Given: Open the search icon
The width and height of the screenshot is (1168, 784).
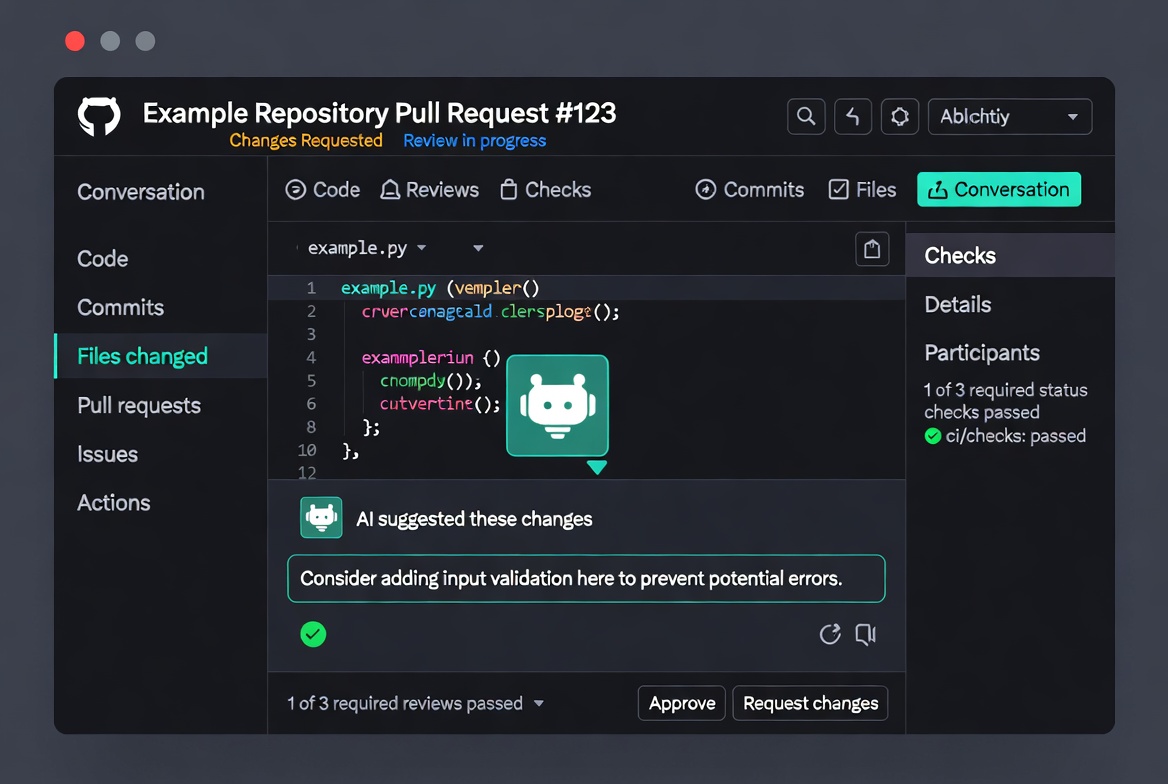Looking at the screenshot, I should point(806,116).
